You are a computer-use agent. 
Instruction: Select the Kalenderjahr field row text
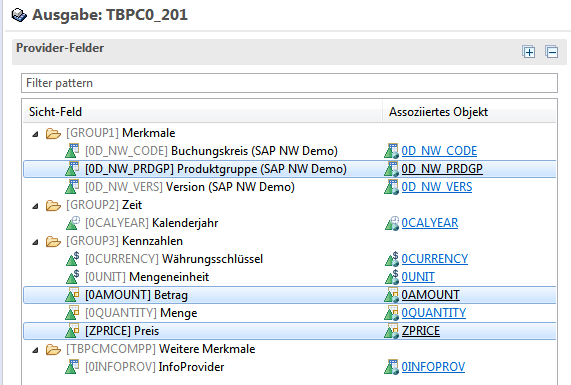151,223
